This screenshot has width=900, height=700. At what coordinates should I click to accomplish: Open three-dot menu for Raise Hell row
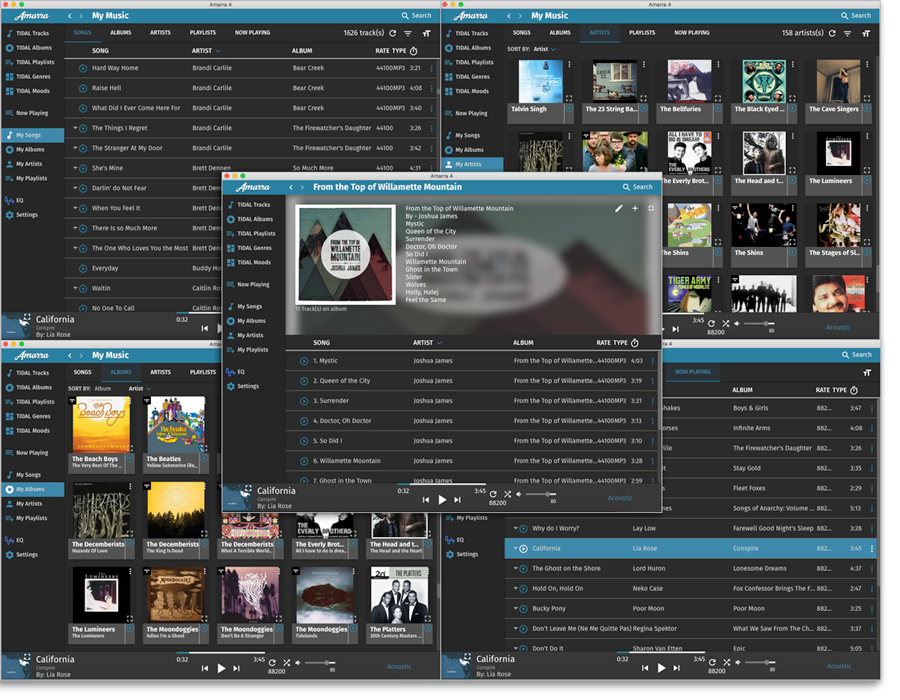(x=432, y=88)
